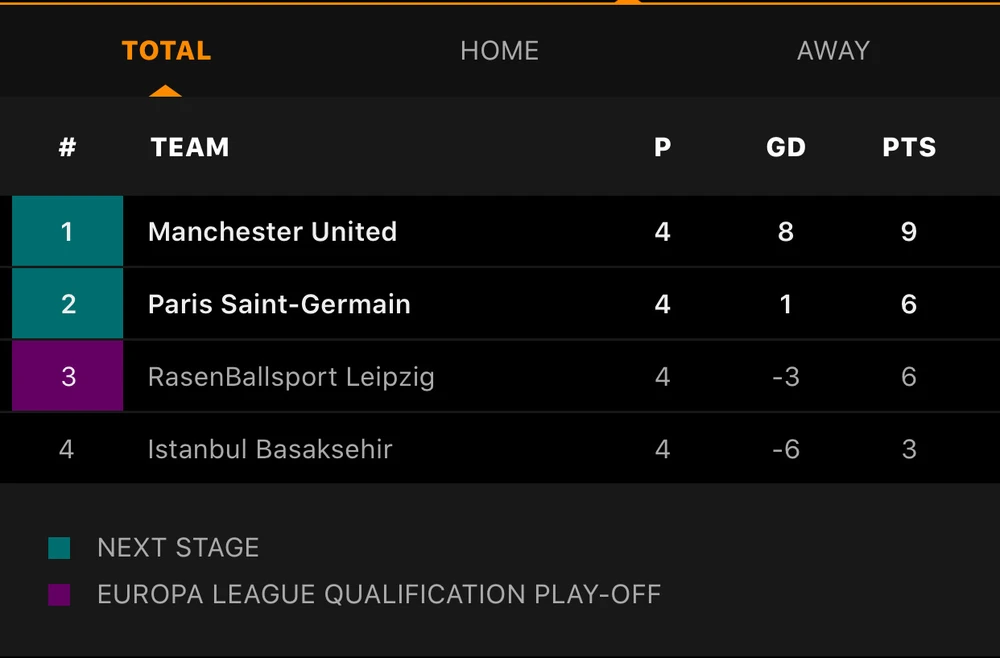
Task: Click the teal position 2 badge
Action: 67,304
